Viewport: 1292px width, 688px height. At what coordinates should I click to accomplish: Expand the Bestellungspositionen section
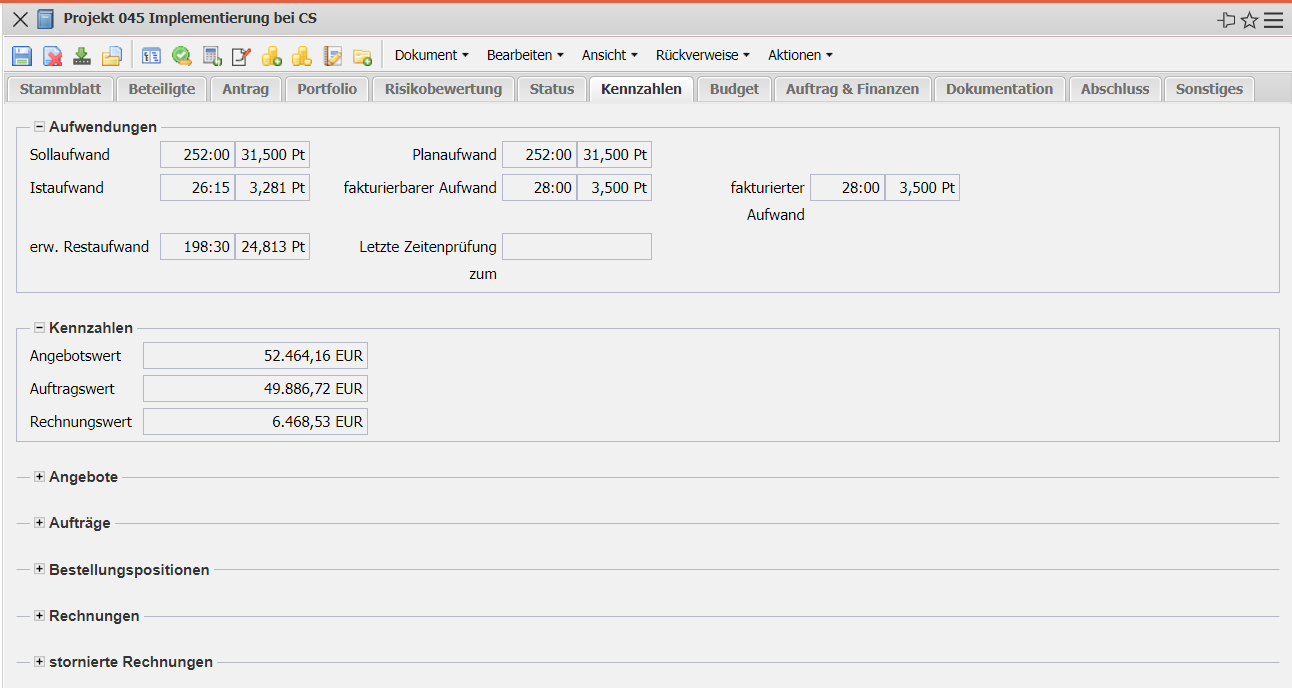point(40,570)
